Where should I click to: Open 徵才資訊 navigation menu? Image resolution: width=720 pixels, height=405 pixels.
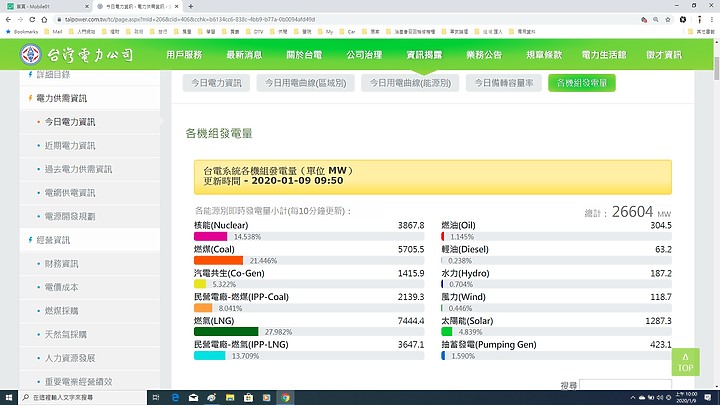[664, 55]
